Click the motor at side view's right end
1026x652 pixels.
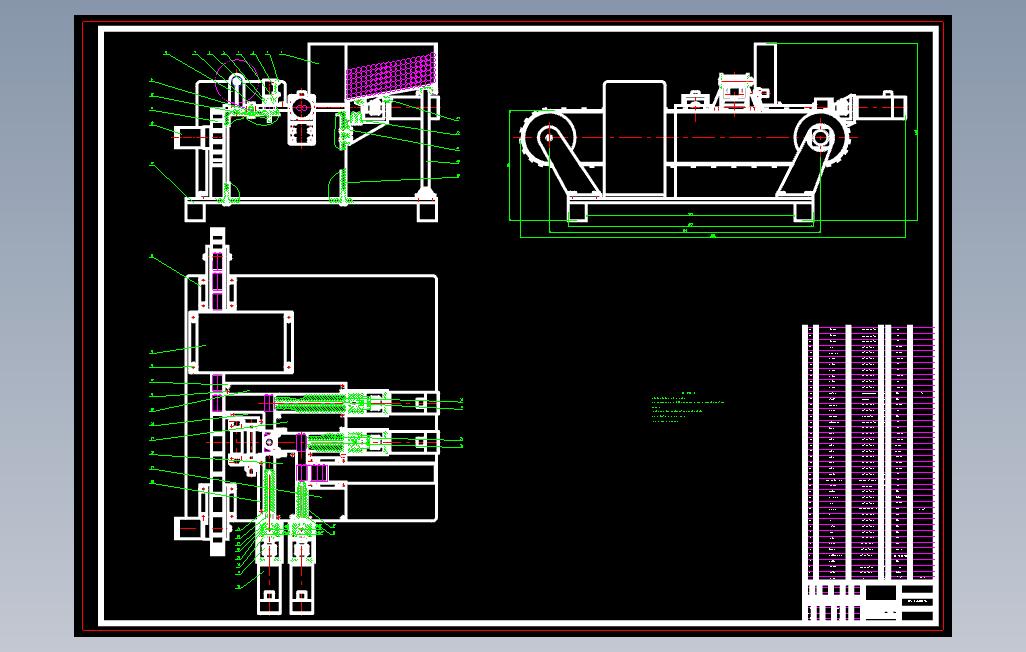[x=880, y=106]
